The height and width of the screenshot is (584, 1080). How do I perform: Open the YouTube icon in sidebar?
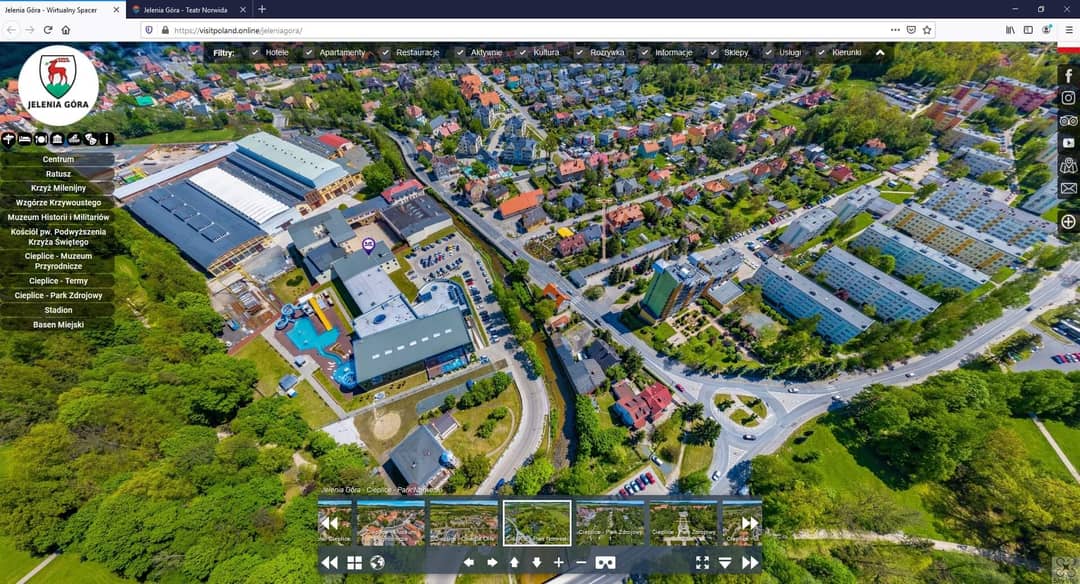pyautogui.click(x=1068, y=143)
